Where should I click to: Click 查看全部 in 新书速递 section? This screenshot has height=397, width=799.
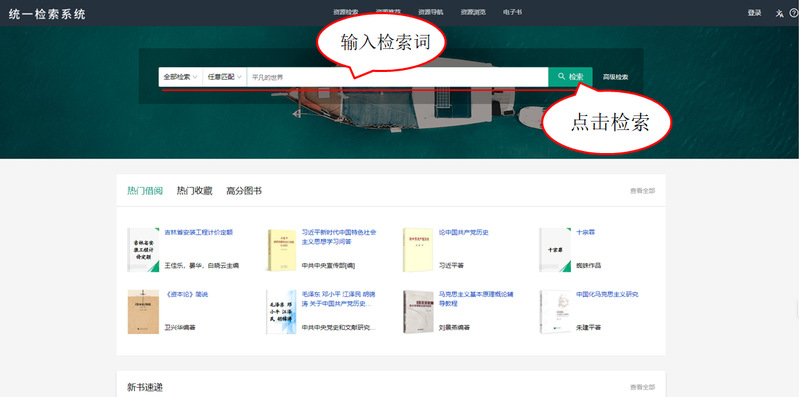(x=643, y=387)
